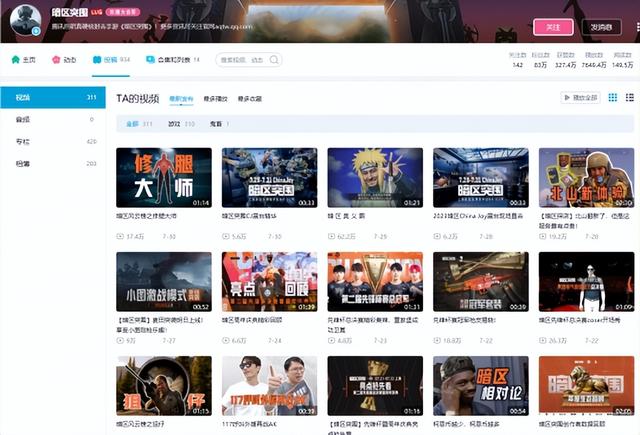Click the 发消息 message button
Image resolution: width=640 pixels, height=435 pixels.
(x=601, y=27)
